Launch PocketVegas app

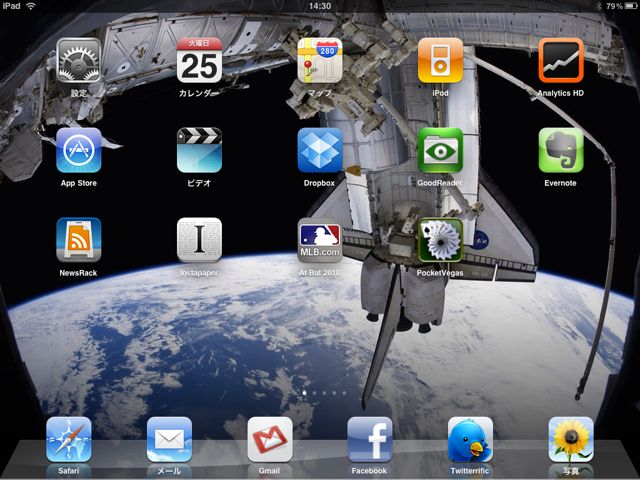440,240
